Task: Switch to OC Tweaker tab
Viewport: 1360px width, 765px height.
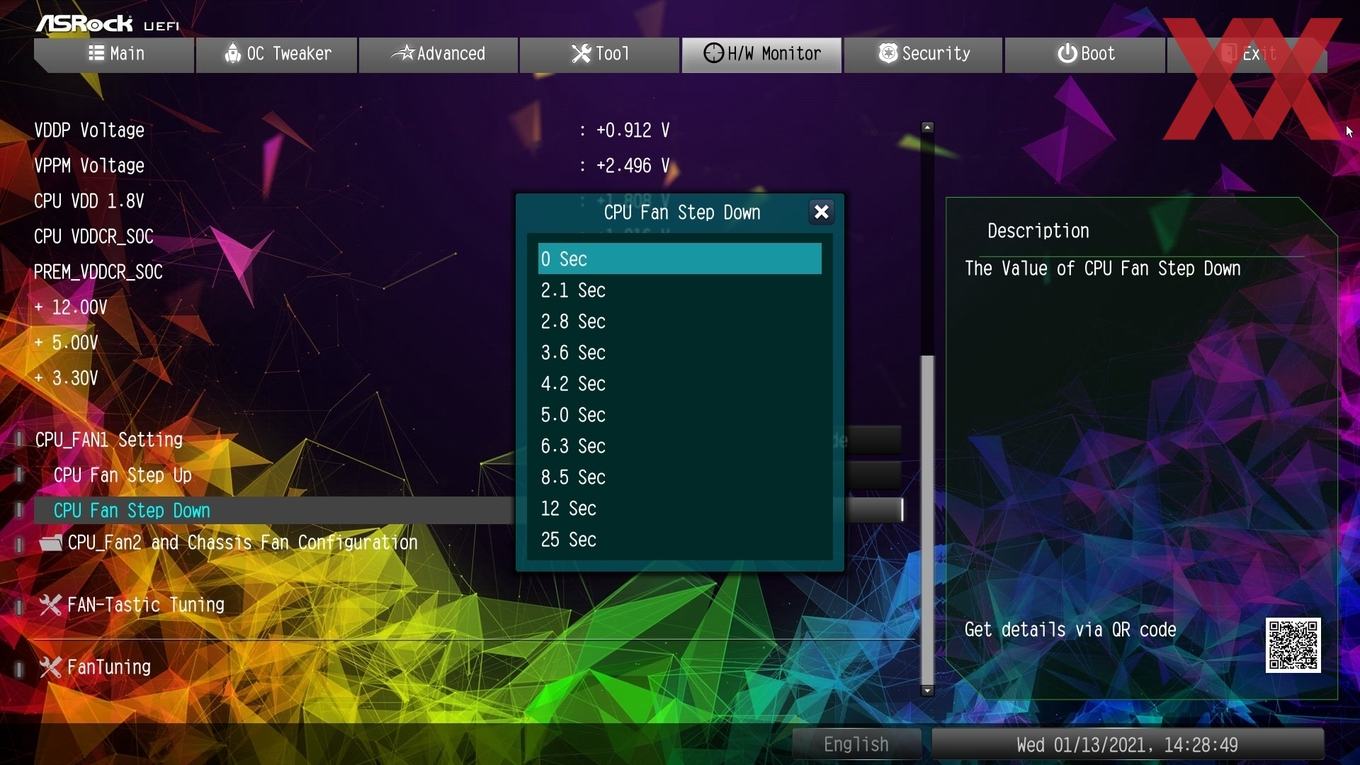Action: [x=277, y=54]
